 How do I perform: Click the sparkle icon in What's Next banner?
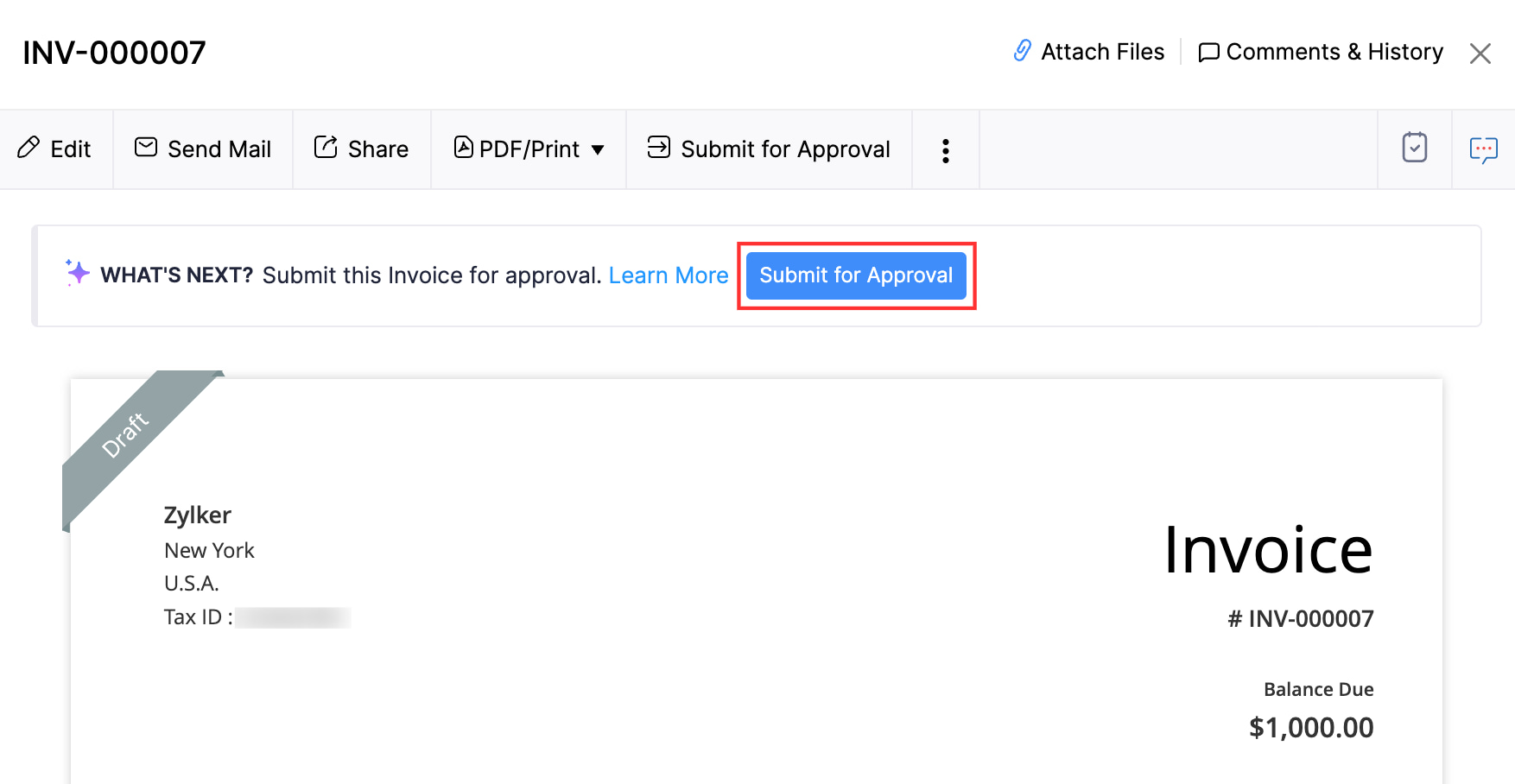[76, 274]
